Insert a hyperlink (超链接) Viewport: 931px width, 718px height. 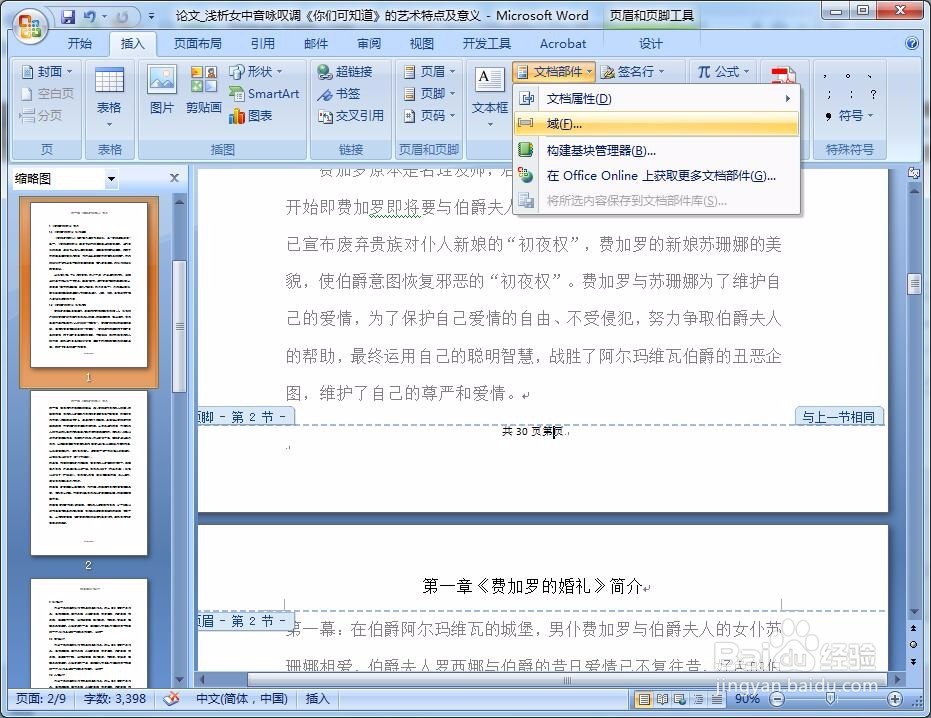pyautogui.click(x=345, y=72)
